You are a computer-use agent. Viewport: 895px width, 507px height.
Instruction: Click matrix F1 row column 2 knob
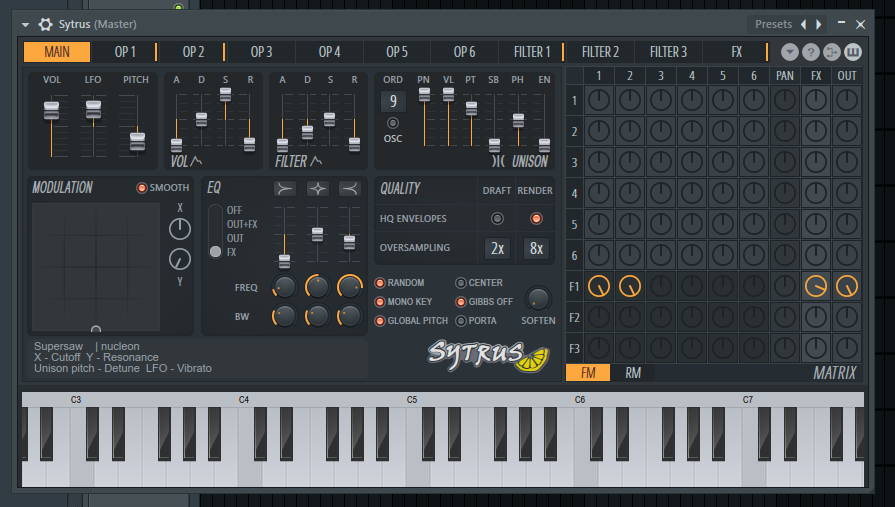click(630, 286)
